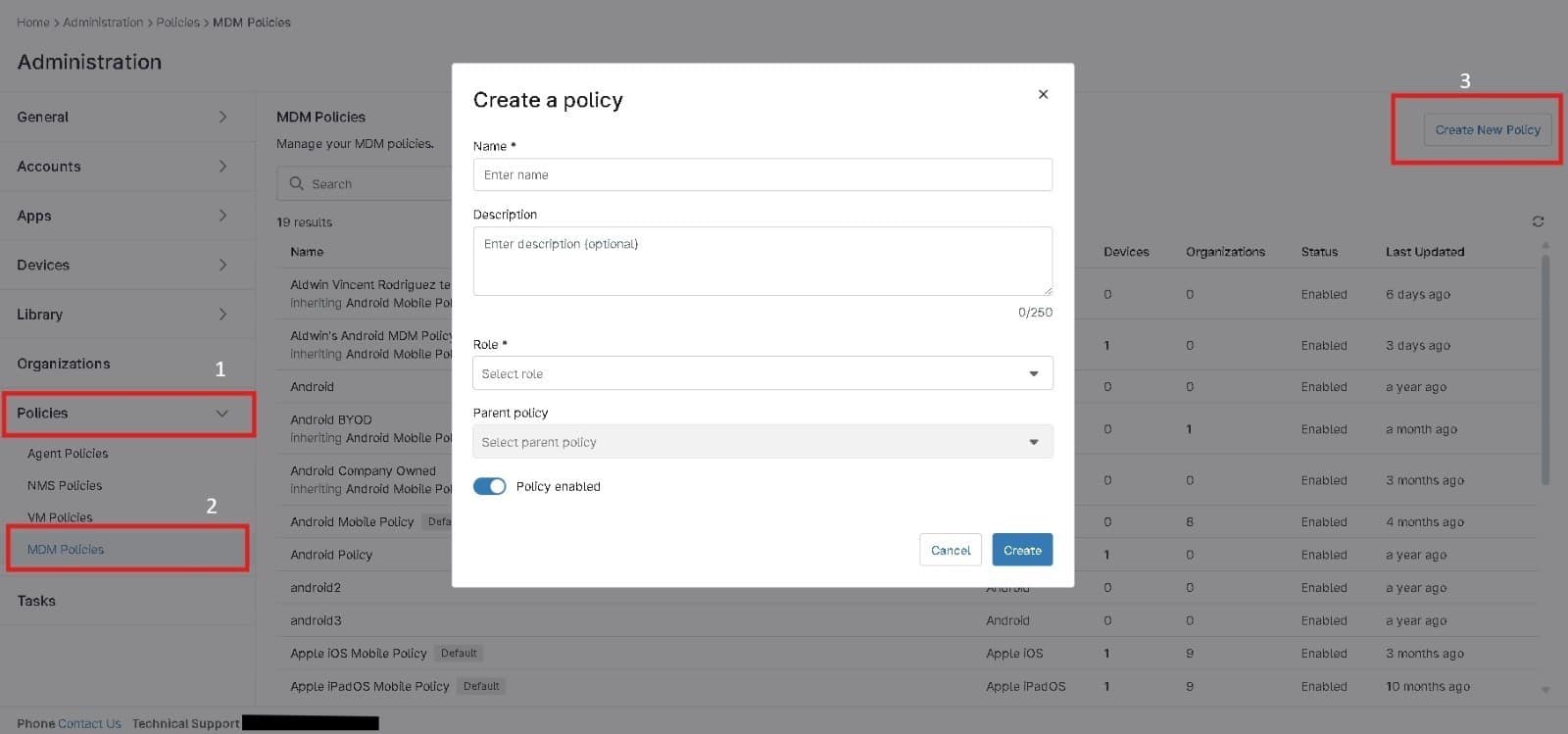Viewport: 1568px width, 734px height.
Task: Click the search magnifier icon
Action: [x=297, y=183]
